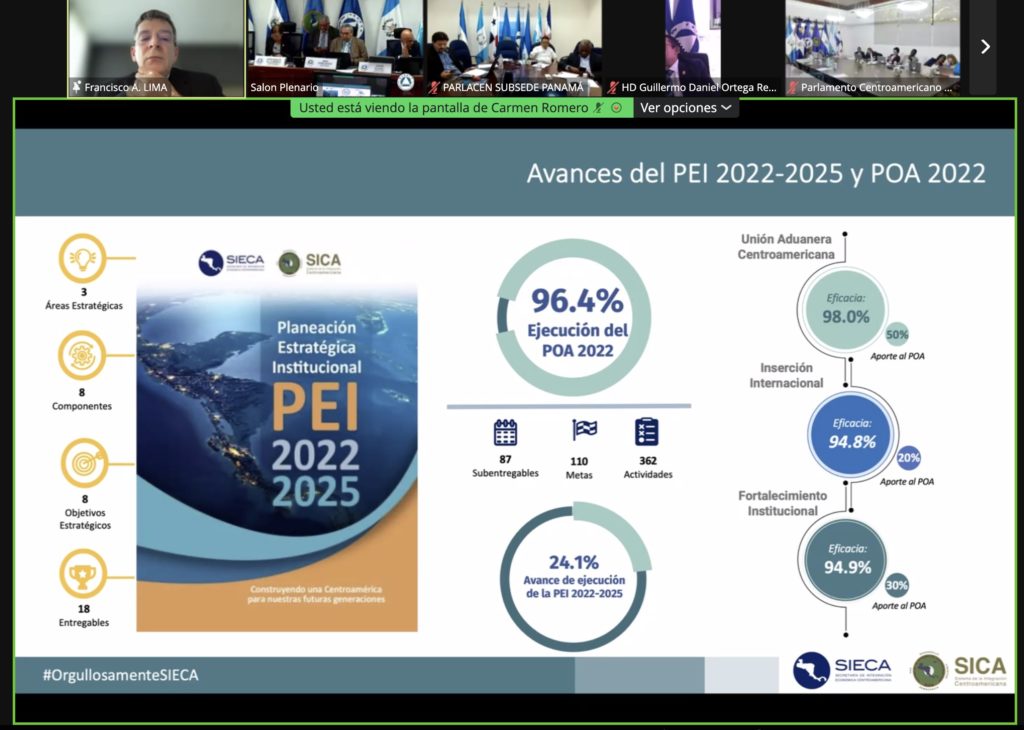Image resolution: width=1024 pixels, height=730 pixels.
Task: Click the circular icon at banner's right end
Action: pos(616,108)
